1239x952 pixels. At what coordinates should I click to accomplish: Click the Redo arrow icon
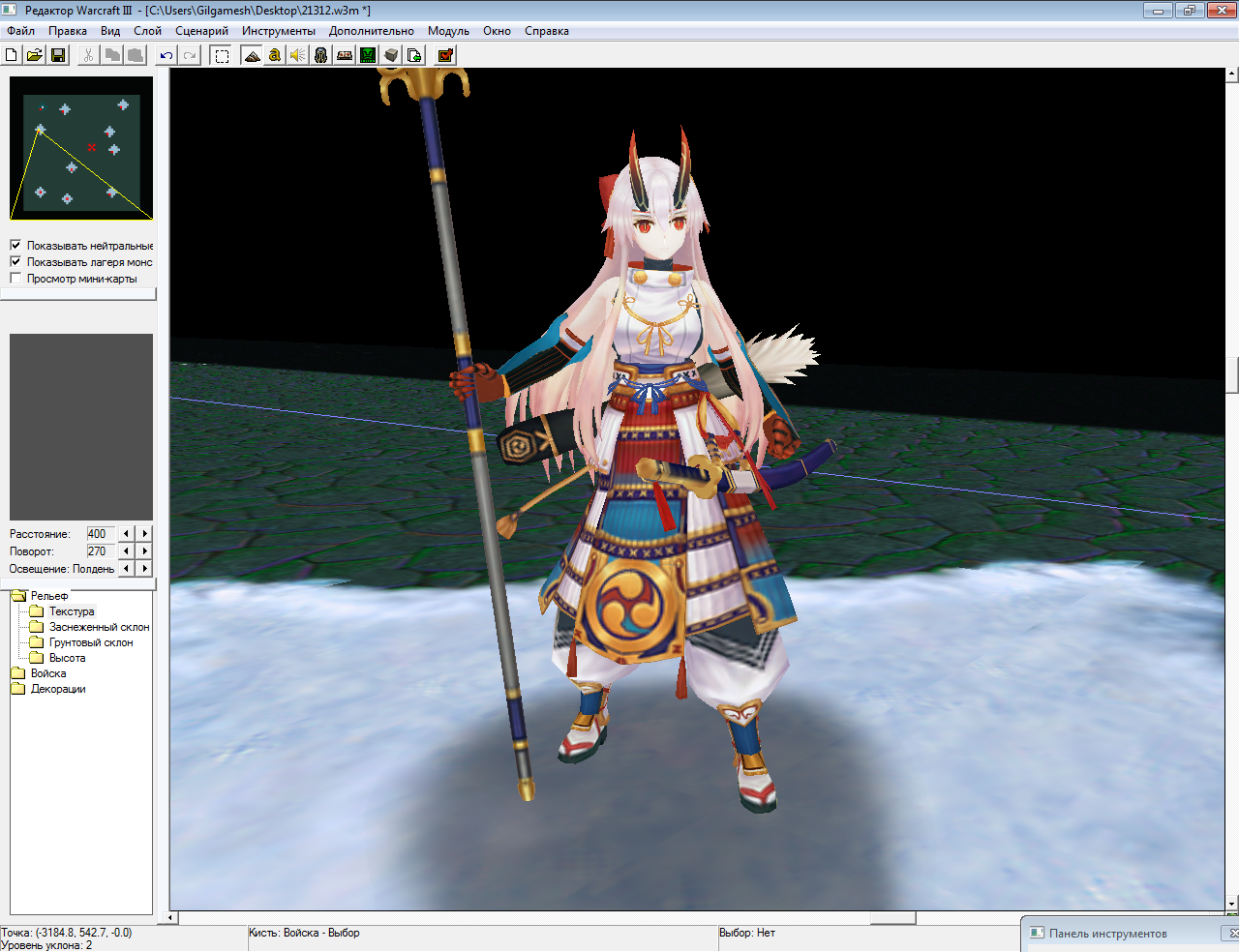click(190, 55)
